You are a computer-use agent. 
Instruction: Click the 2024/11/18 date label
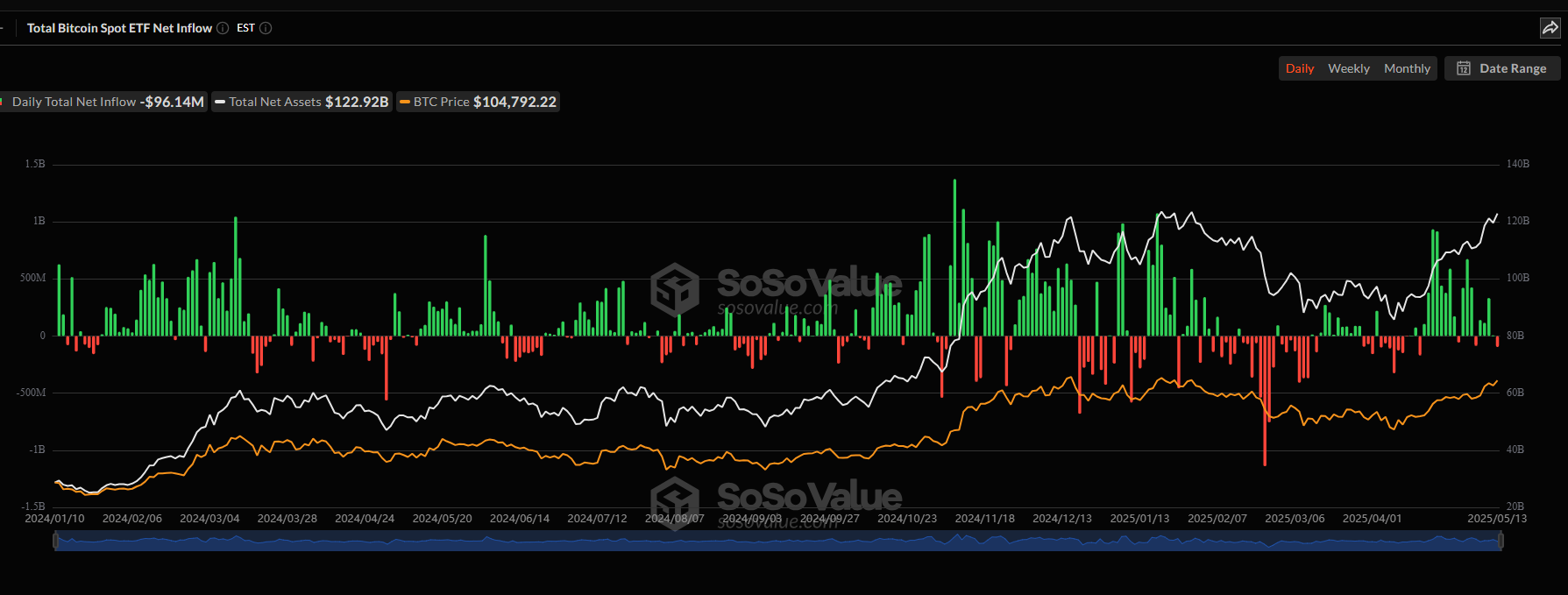pyautogui.click(x=984, y=519)
